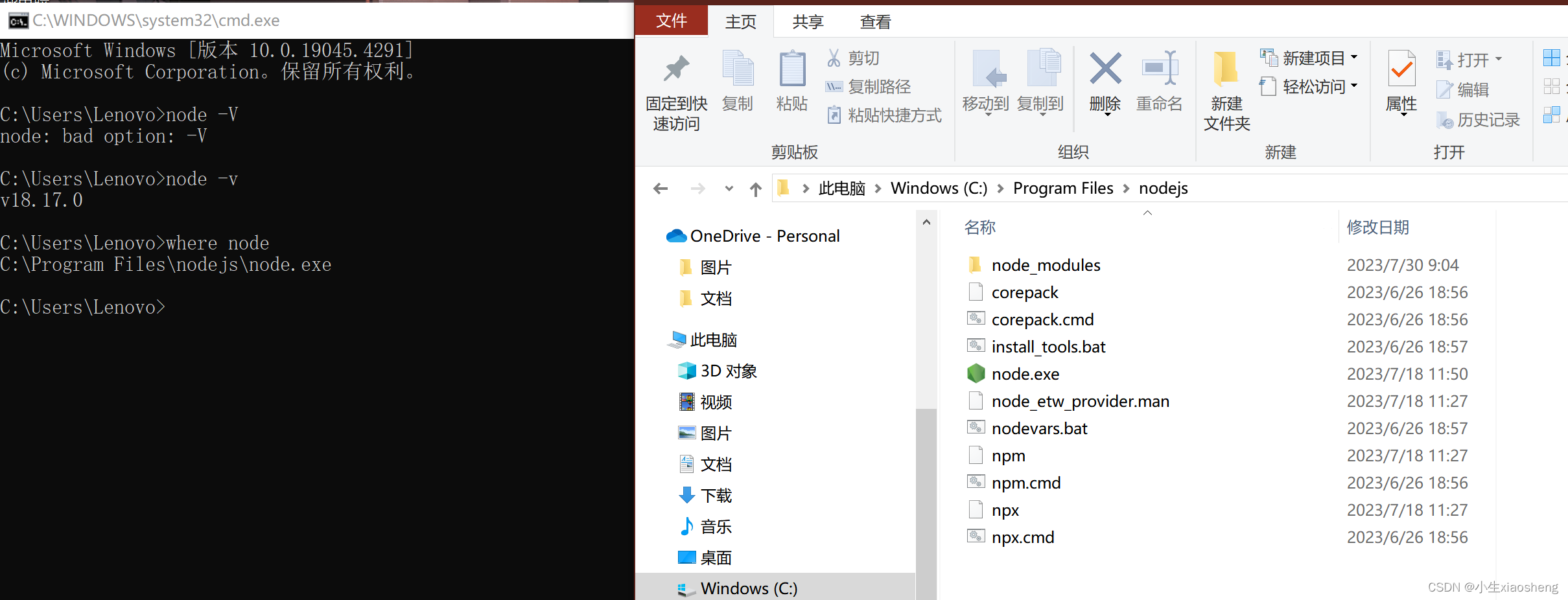
Task: Click 'Program Files' in the address breadcrumb
Action: click(x=1063, y=188)
